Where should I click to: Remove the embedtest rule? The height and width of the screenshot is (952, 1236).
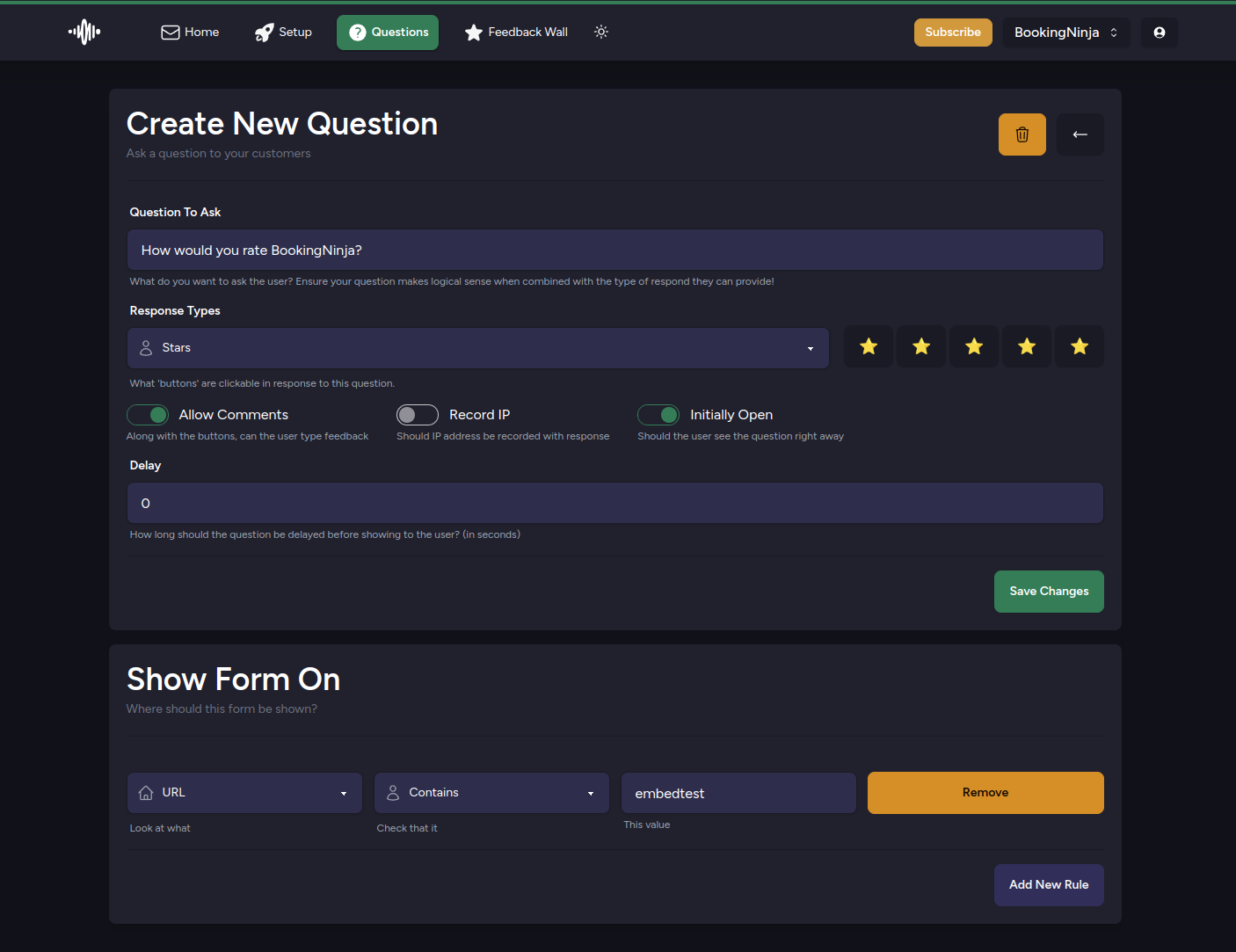click(985, 793)
